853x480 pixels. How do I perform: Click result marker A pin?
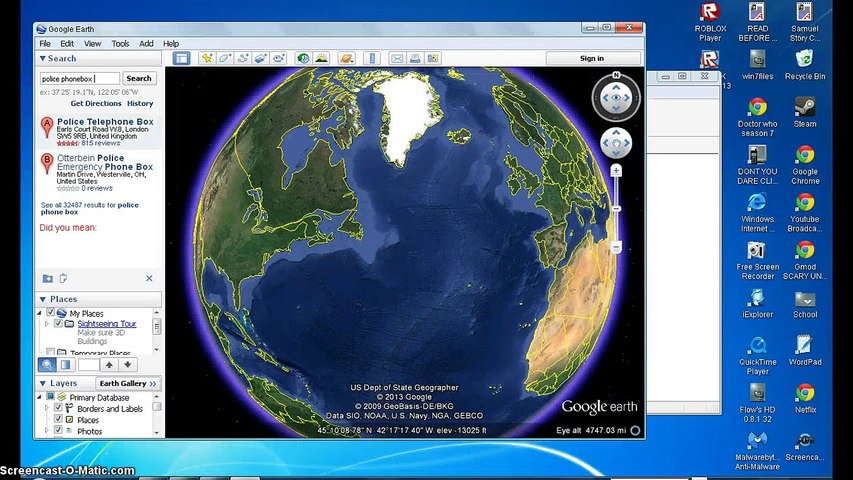click(x=47, y=127)
